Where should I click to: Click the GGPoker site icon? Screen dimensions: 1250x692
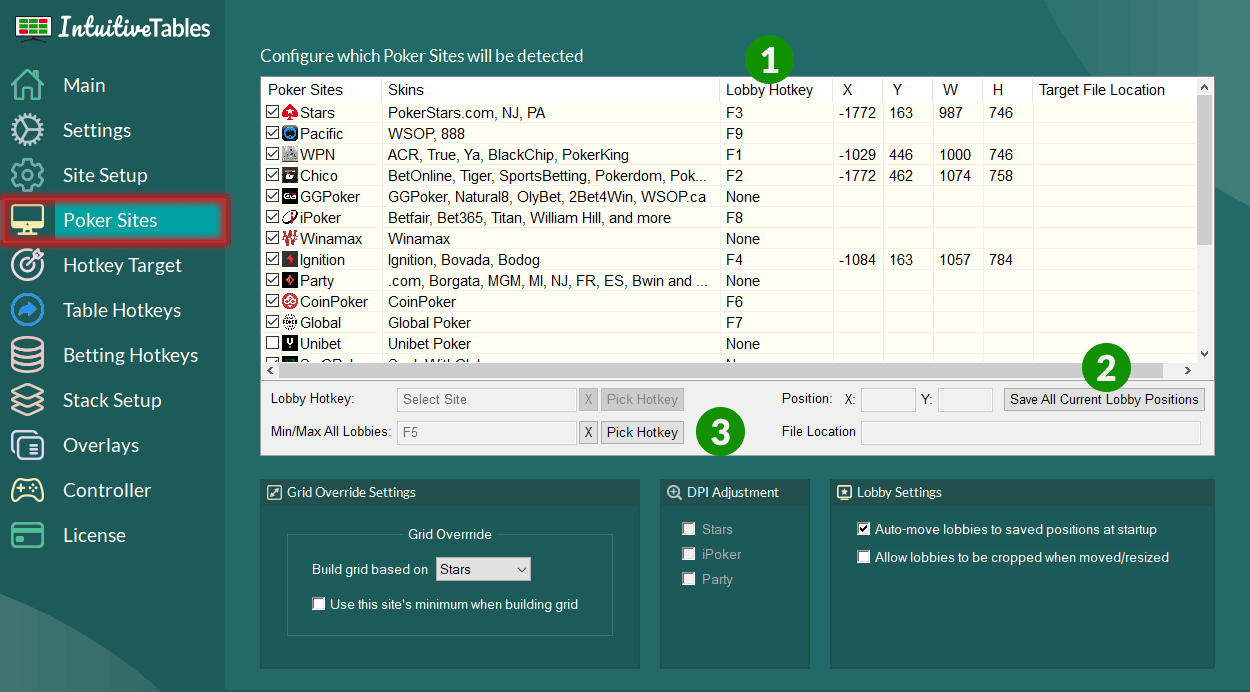pyautogui.click(x=290, y=197)
